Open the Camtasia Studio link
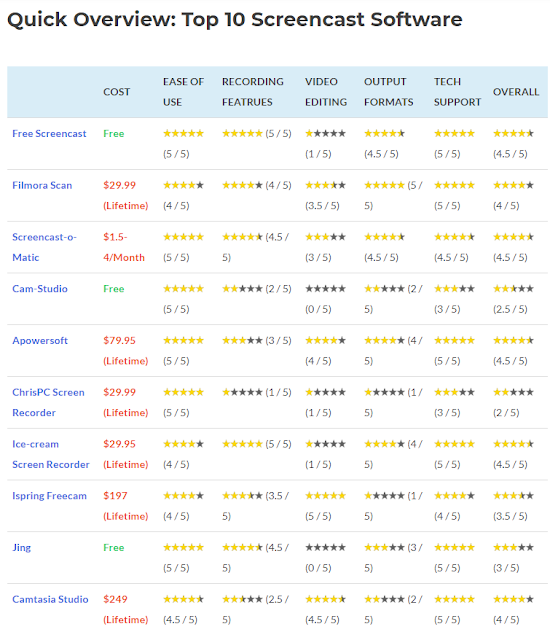This screenshot has width=550, height=640. (x=50, y=599)
